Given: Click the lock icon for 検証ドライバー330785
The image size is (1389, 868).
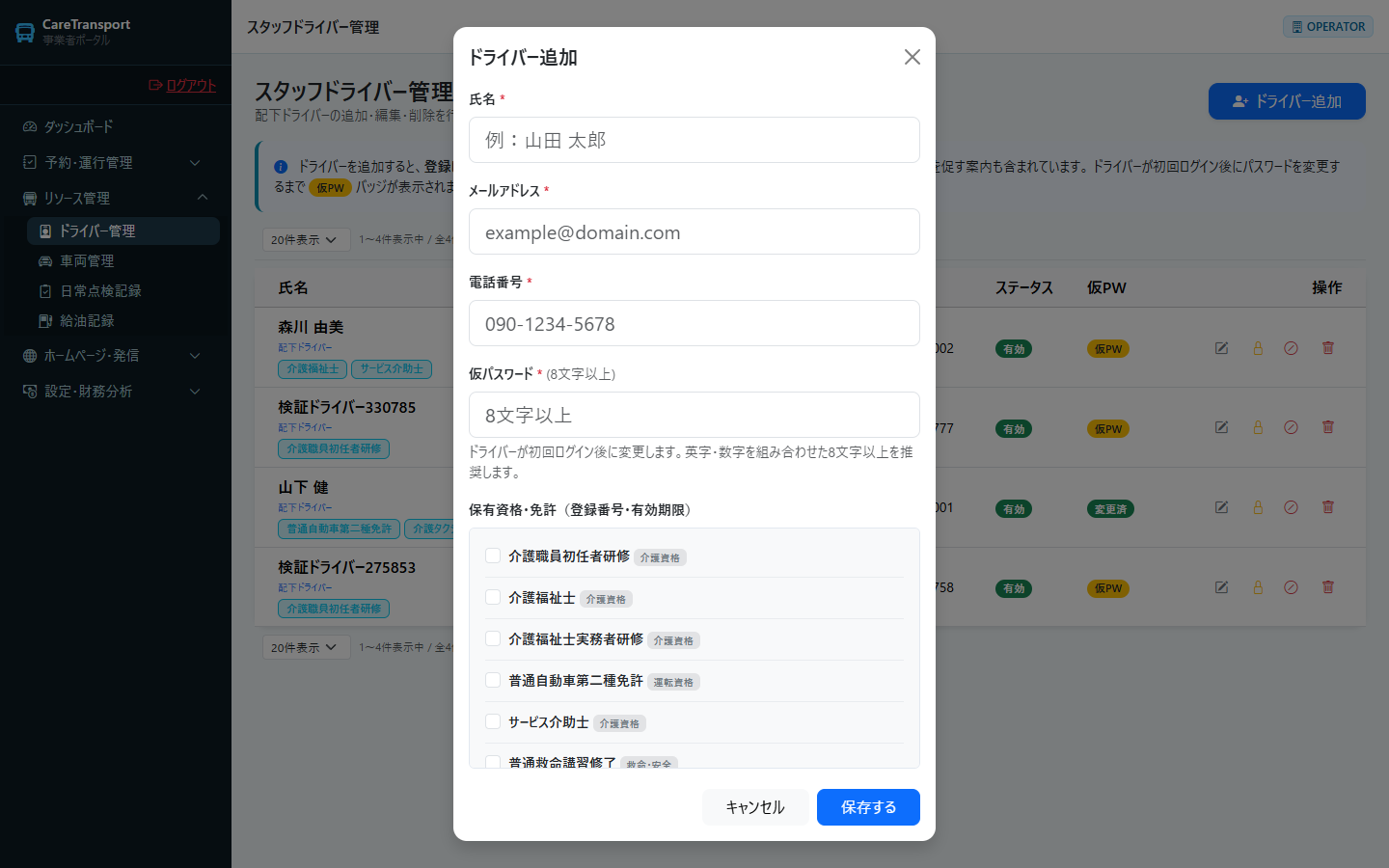Looking at the screenshot, I should [x=1258, y=427].
